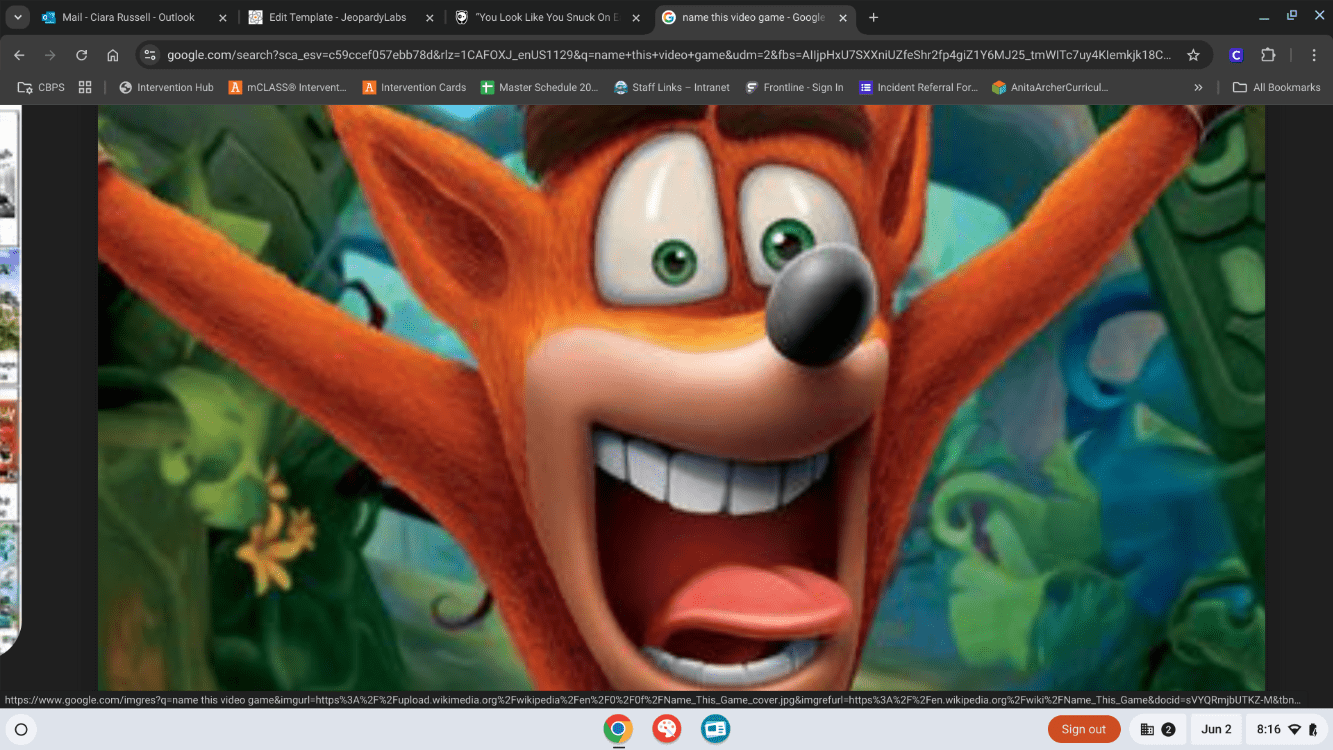Open Chrome from the shelf
This screenshot has height=750, width=1333.
tap(618, 729)
